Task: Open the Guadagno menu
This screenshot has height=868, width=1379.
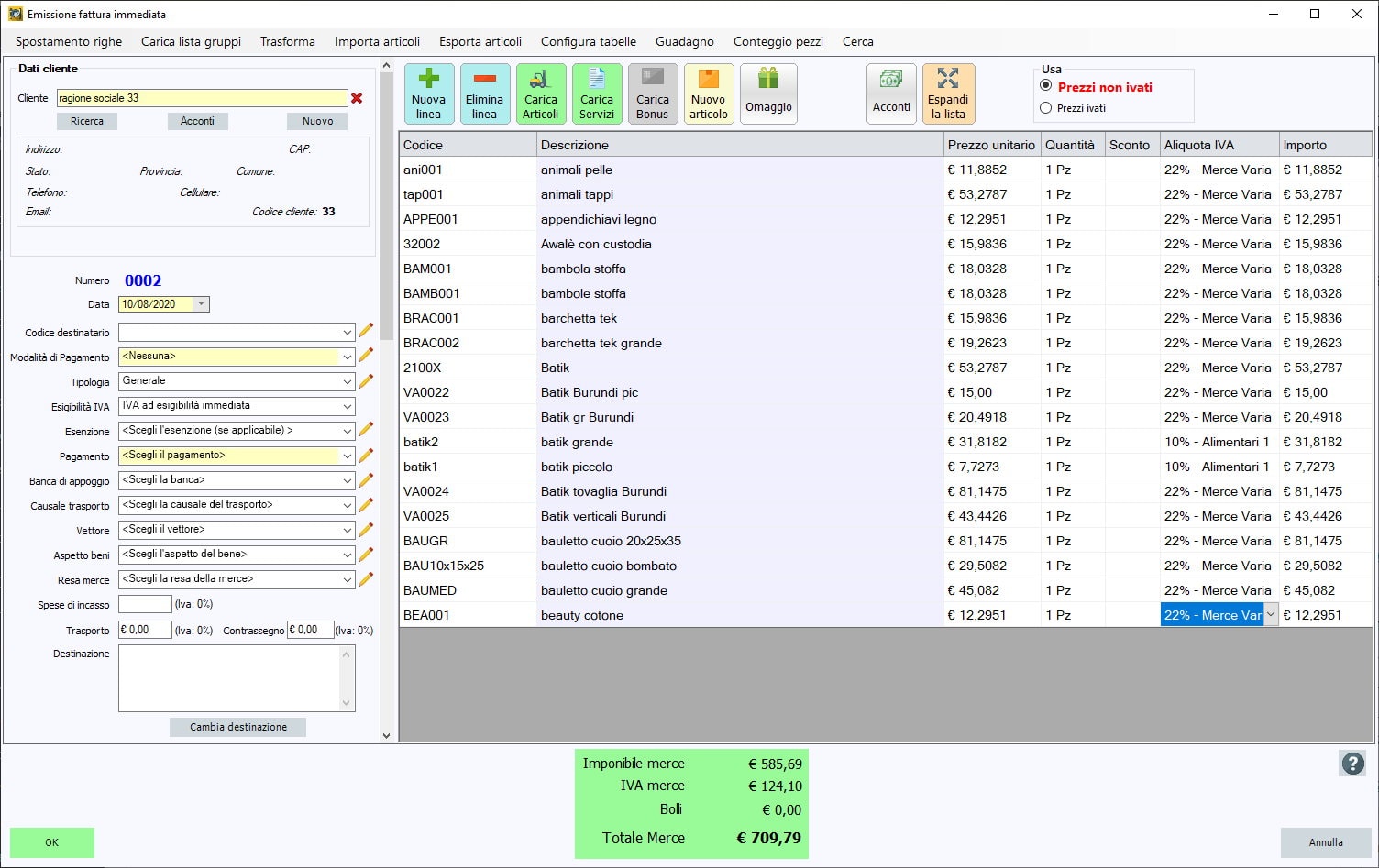Action: click(685, 41)
